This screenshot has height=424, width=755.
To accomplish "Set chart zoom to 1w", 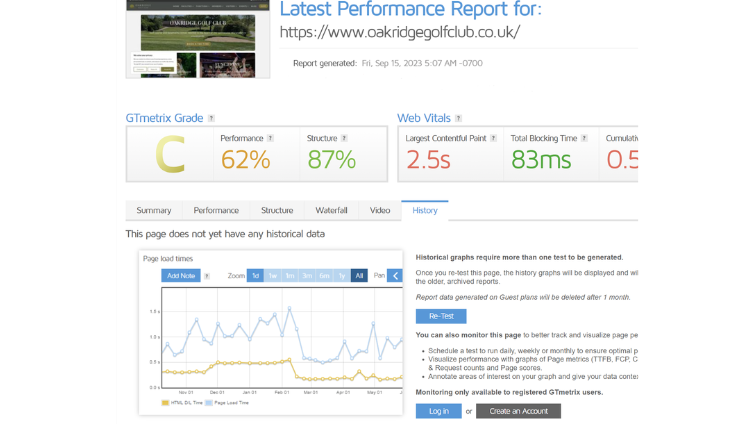I will [x=273, y=276].
